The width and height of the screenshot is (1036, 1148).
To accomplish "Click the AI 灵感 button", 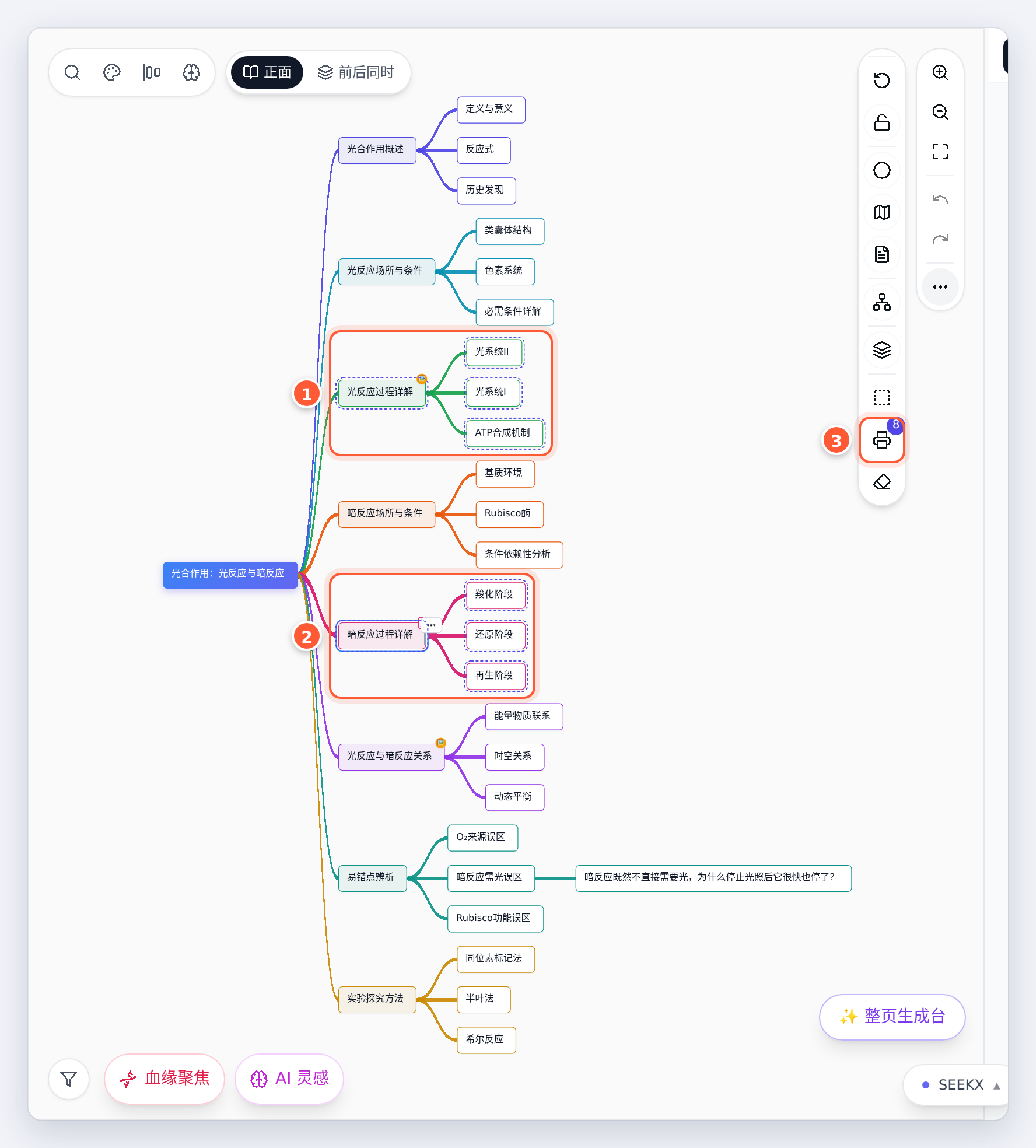I will (289, 1079).
